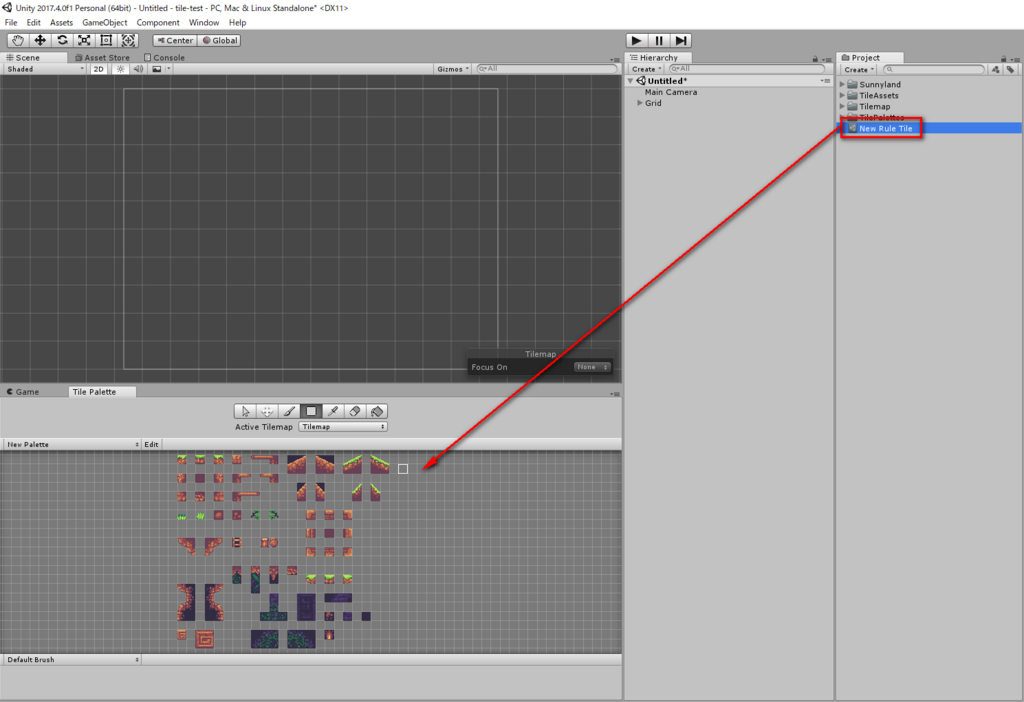This screenshot has height=702, width=1024.
Task: Click the Step frame button
Action: point(680,40)
